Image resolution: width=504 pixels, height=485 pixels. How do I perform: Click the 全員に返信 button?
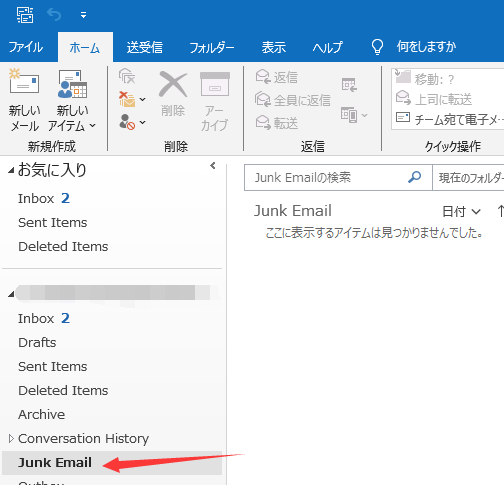tap(293, 100)
